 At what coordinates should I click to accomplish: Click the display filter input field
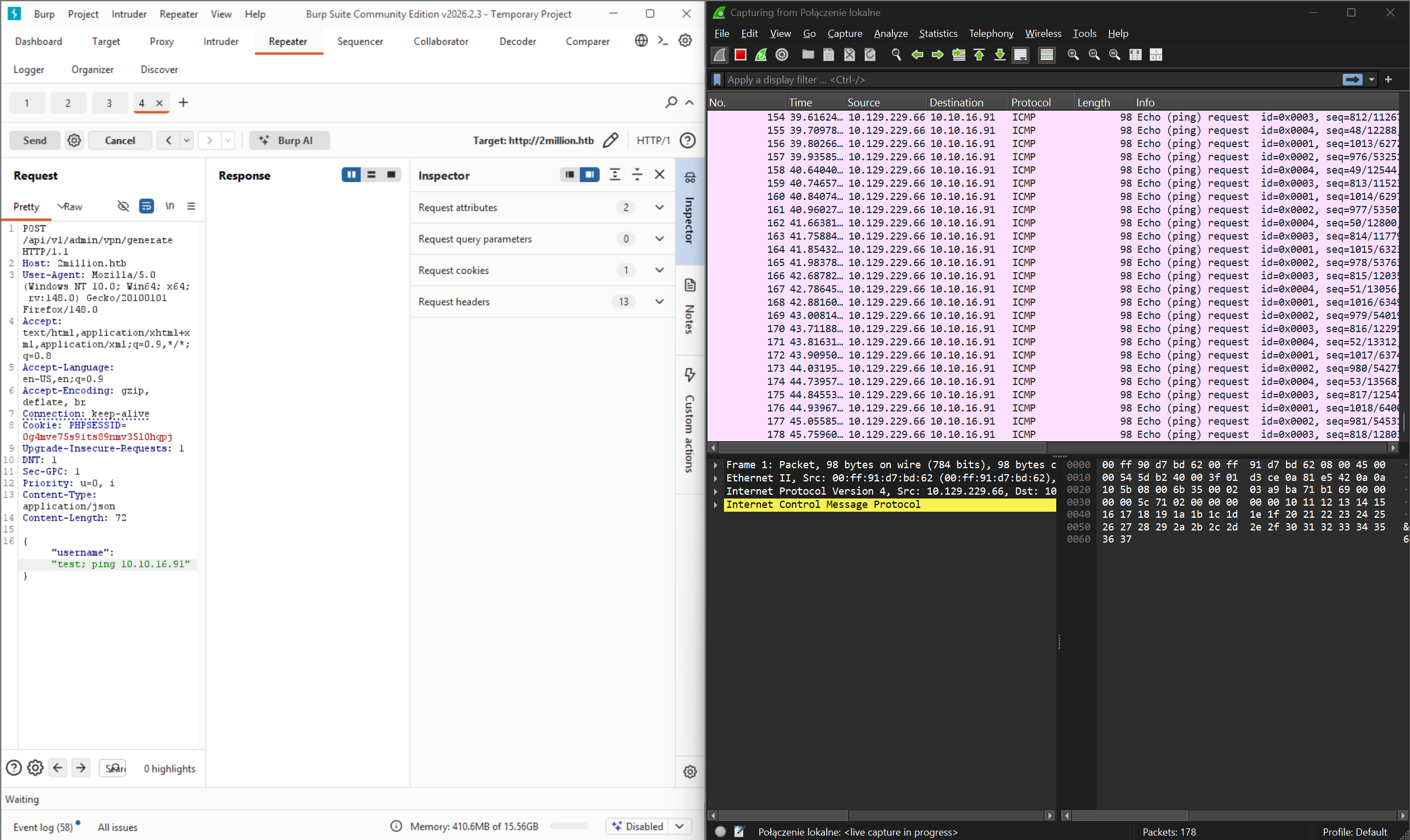(x=962, y=79)
